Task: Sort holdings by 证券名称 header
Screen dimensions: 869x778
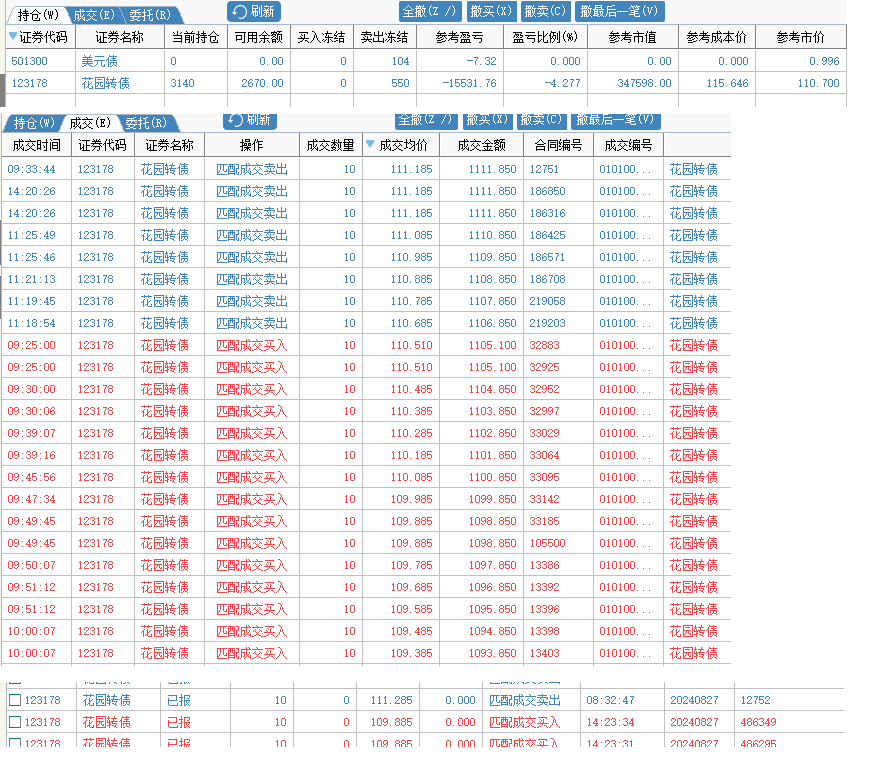Action: point(120,37)
